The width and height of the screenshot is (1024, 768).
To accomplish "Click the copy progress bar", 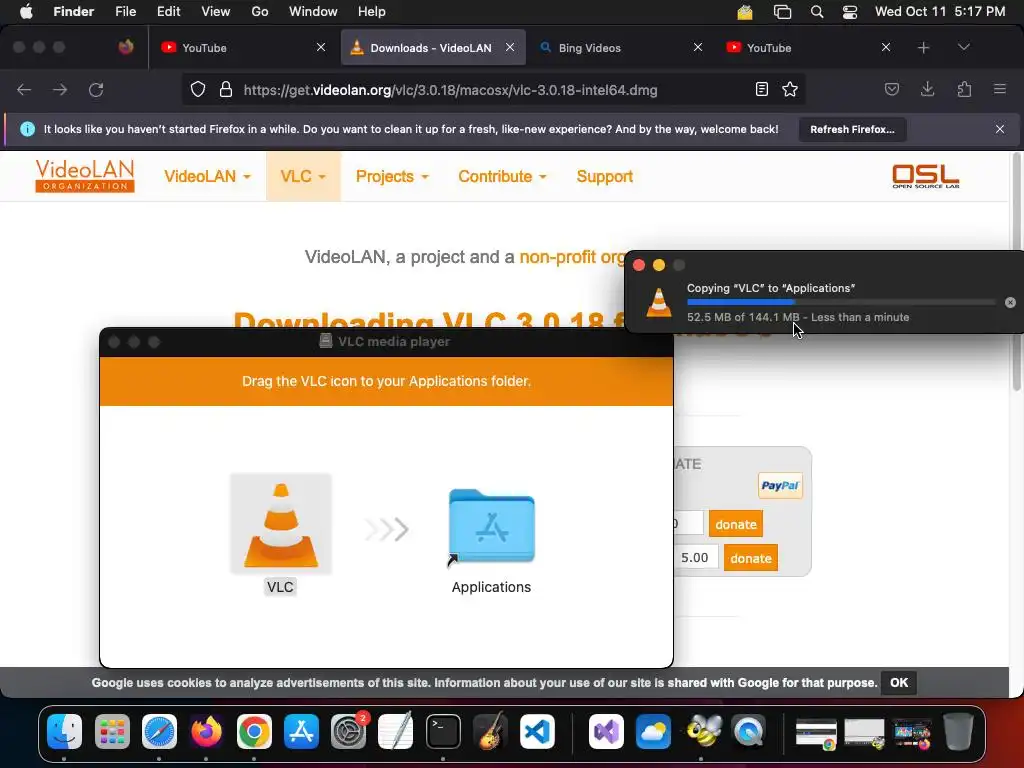I will 841,302.
